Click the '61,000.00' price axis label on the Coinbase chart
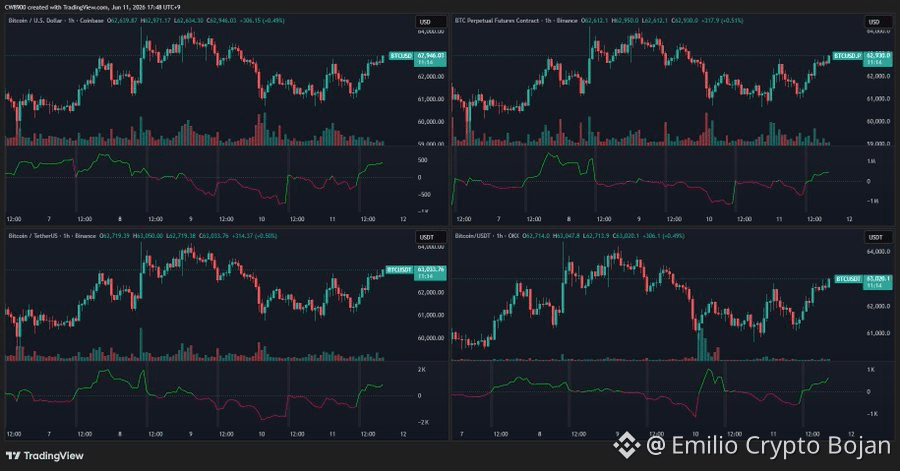The image size is (900, 471). [x=430, y=99]
